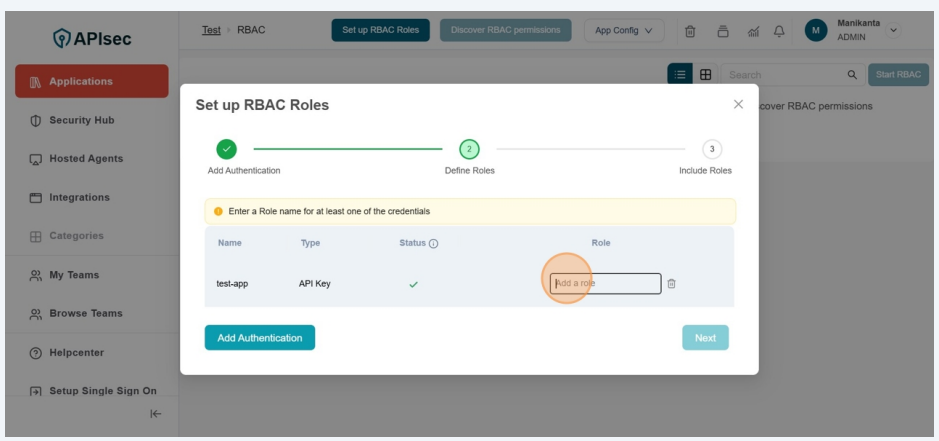Click the Add Authentication button
This screenshot has height=441, width=939.
259,338
